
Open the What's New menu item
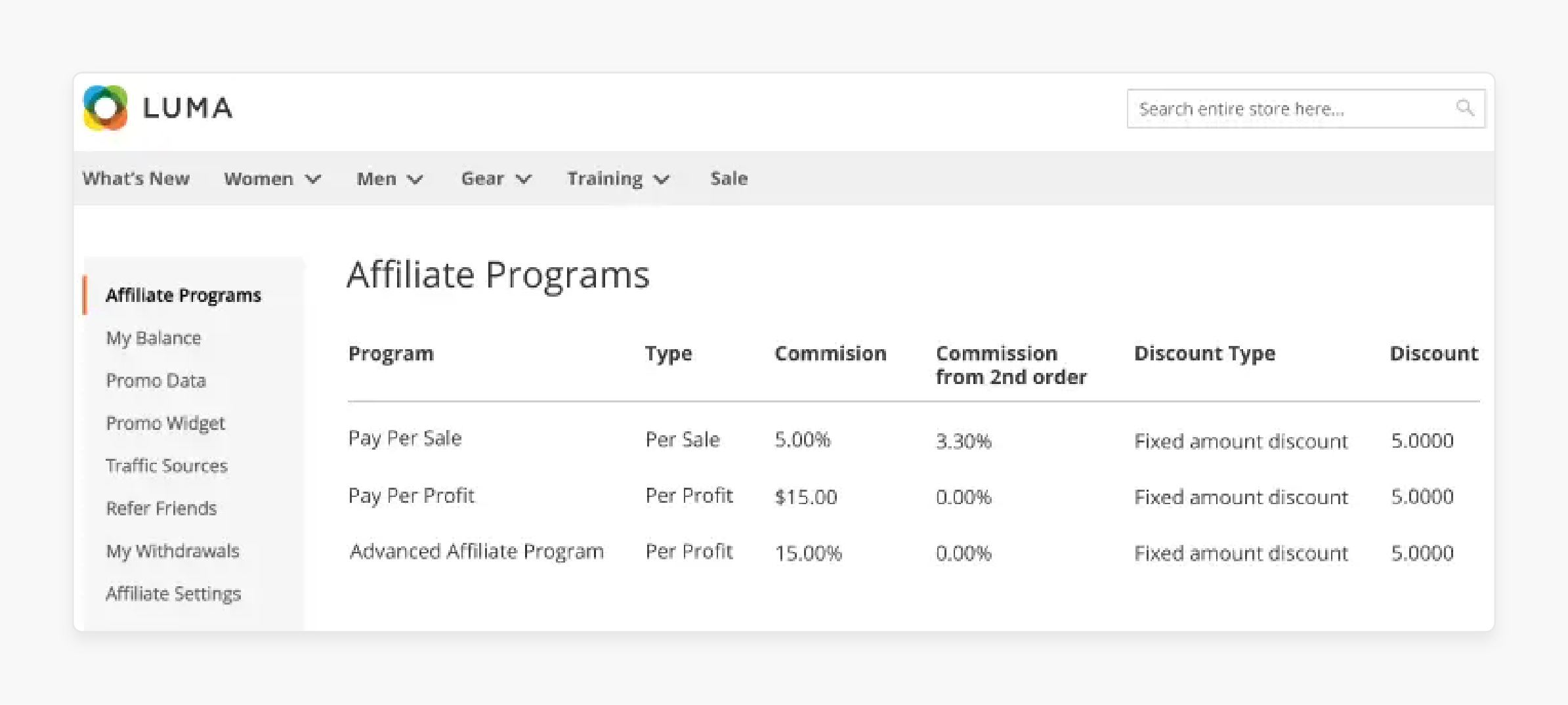(x=136, y=179)
